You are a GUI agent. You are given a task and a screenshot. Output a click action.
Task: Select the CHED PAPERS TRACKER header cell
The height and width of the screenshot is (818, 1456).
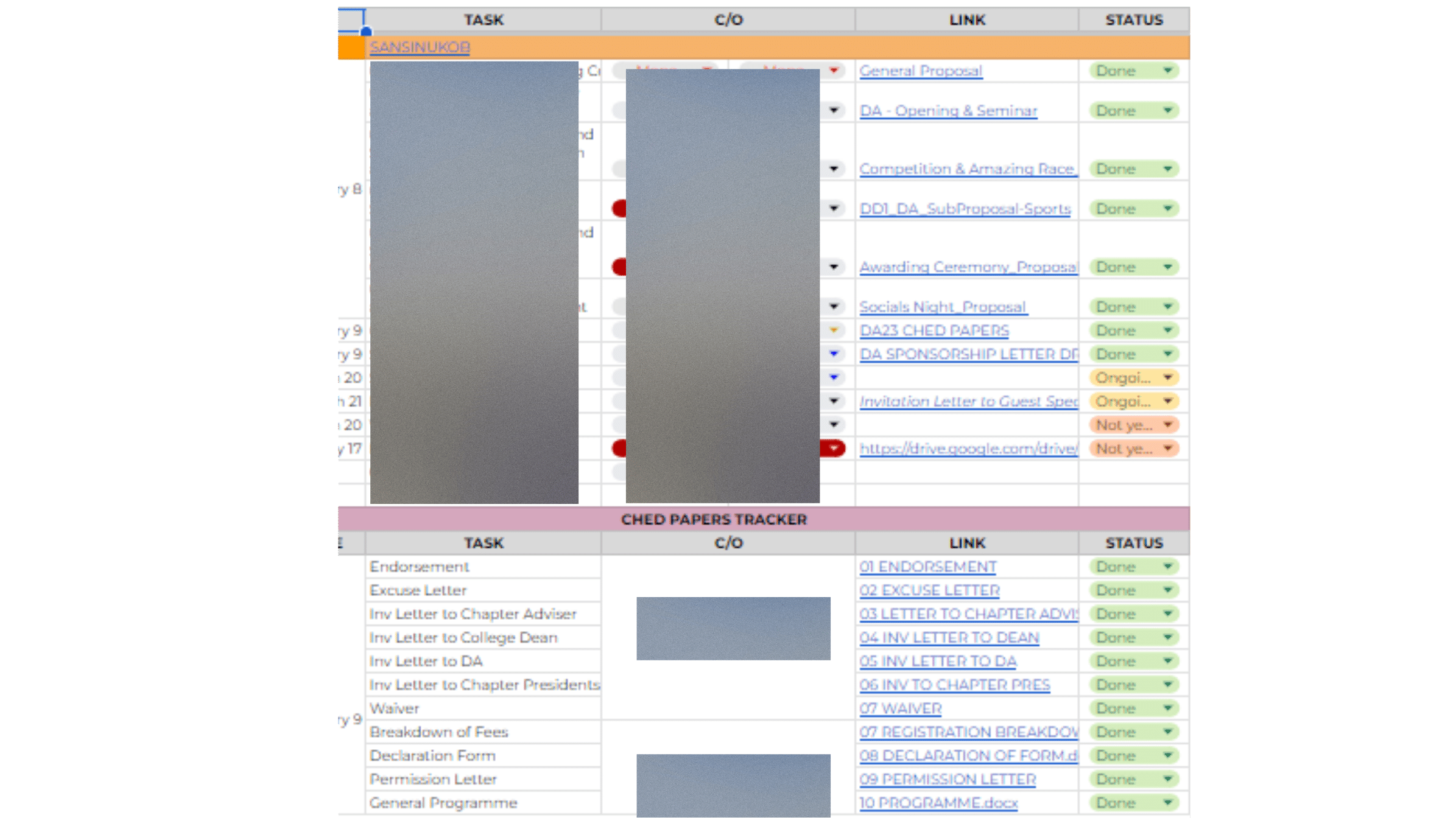714,519
